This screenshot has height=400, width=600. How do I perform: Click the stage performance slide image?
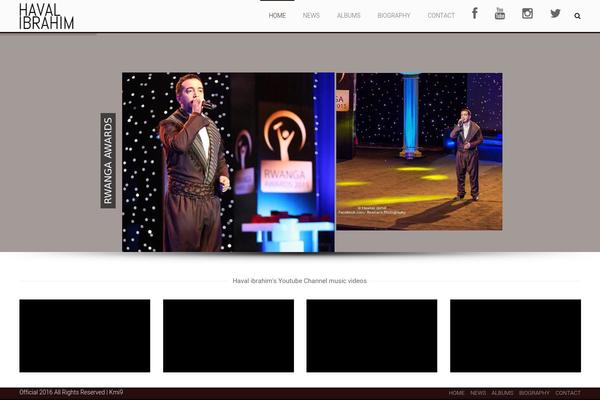(419, 152)
